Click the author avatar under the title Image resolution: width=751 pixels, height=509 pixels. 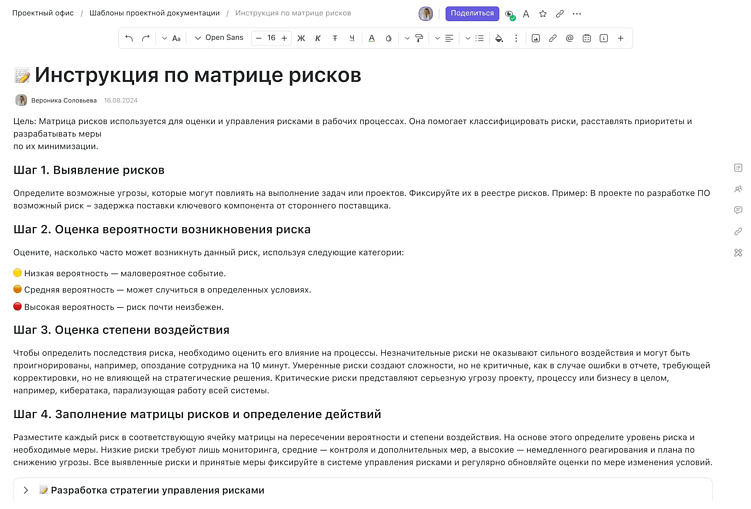point(21,100)
